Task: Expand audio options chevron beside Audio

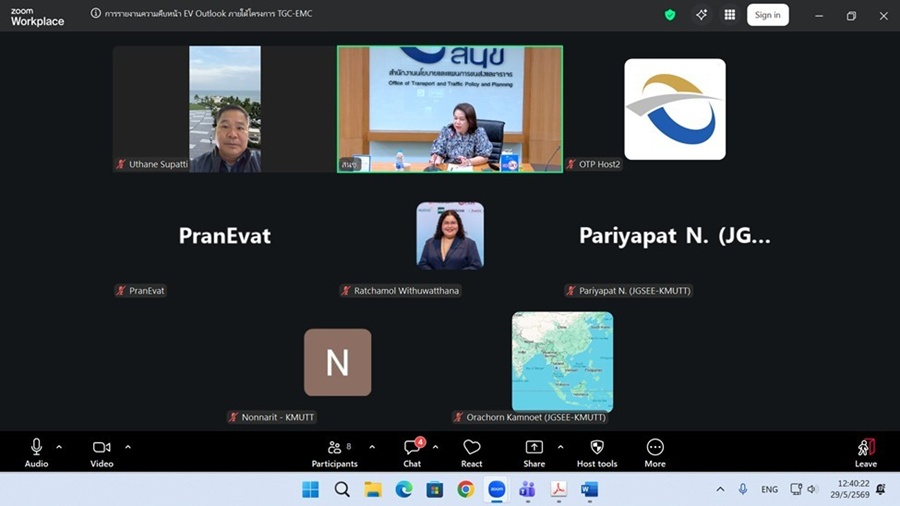Action: 59,447
